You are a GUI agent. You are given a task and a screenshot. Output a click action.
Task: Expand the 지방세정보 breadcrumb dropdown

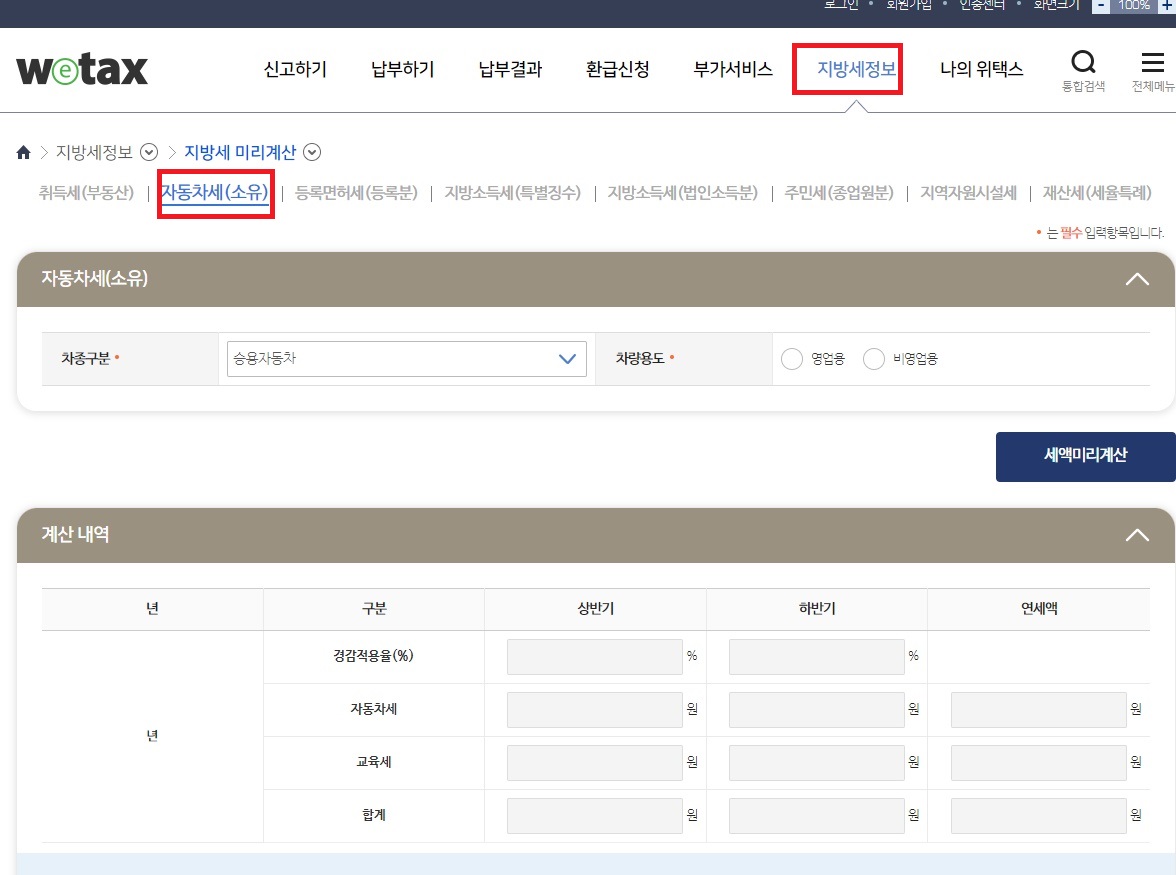coord(149,152)
